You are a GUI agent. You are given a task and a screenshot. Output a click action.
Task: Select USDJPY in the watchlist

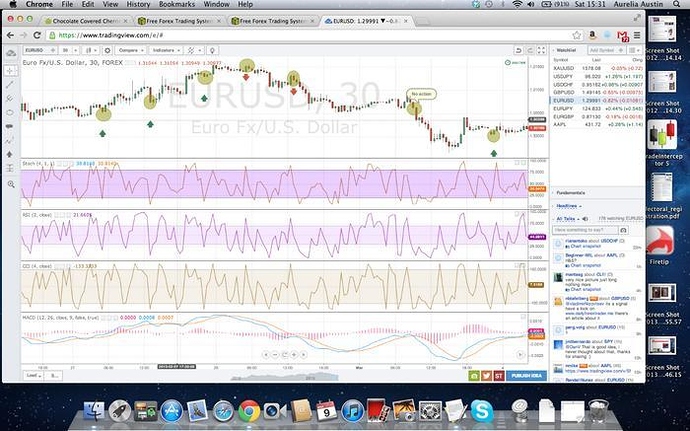[598, 77]
